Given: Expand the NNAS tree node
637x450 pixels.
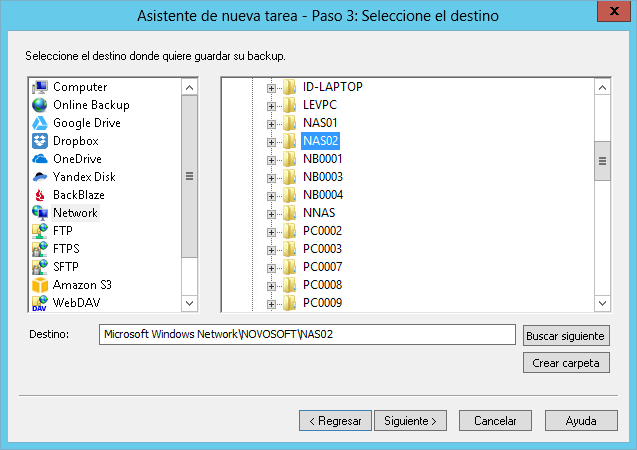Looking at the screenshot, I should [271, 214].
